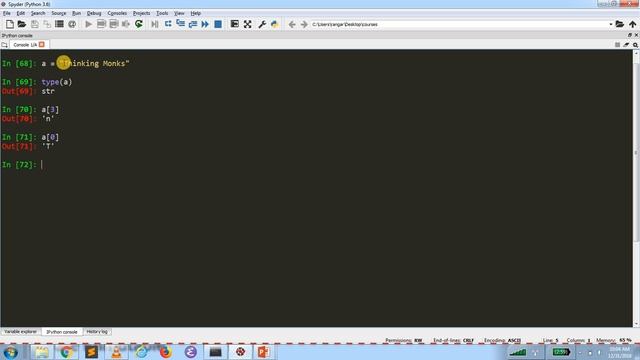Select the Console 1/A tab

click(28, 44)
